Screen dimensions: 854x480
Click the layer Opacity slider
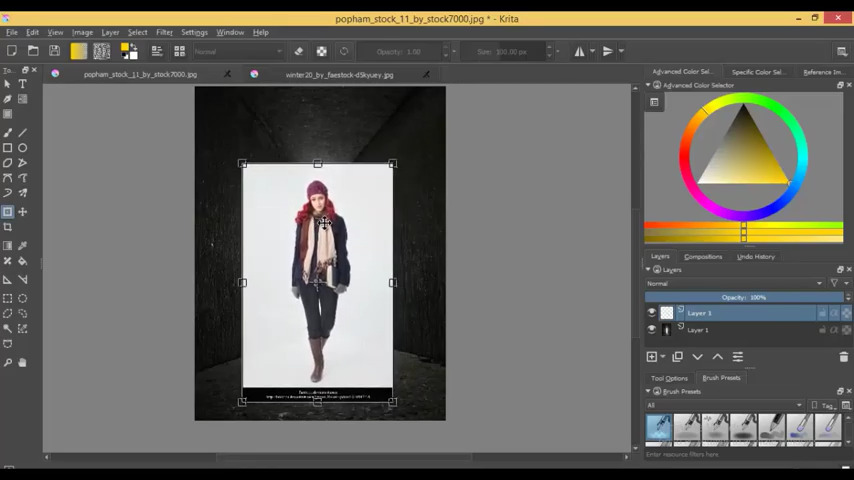click(744, 297)
